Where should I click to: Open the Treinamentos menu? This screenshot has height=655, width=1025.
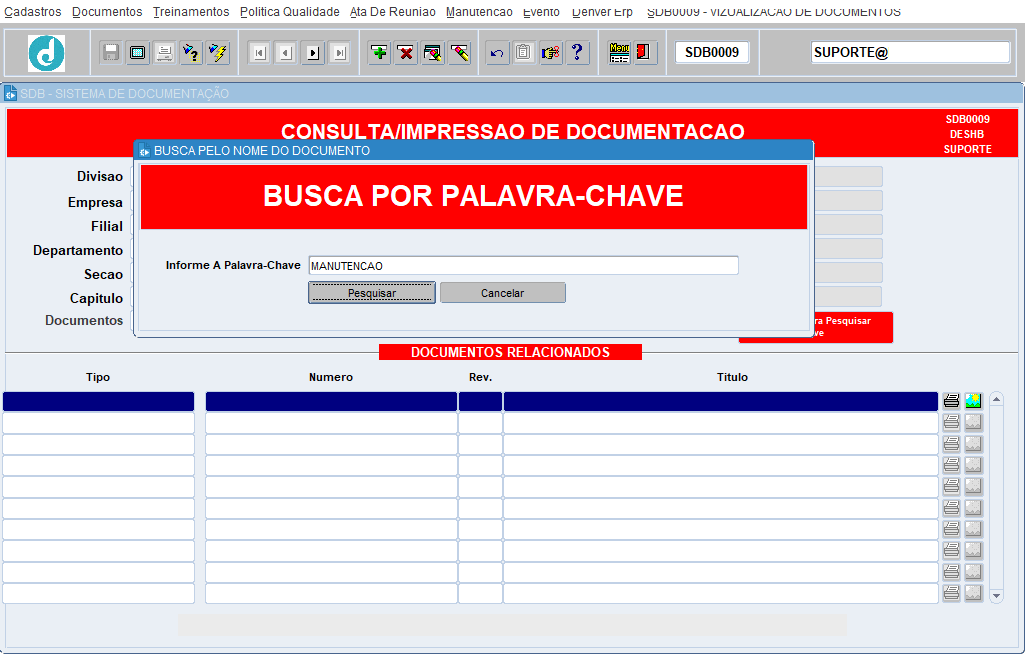tap(191, 12)
